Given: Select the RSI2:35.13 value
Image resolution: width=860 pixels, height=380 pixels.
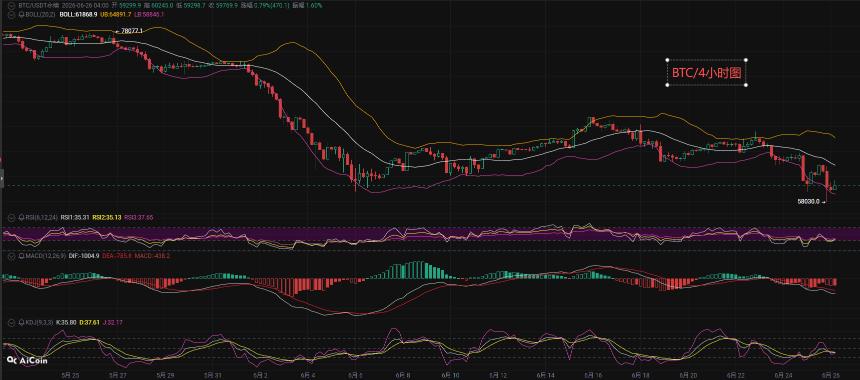Looking at the screenshot, I should (107, 218).
